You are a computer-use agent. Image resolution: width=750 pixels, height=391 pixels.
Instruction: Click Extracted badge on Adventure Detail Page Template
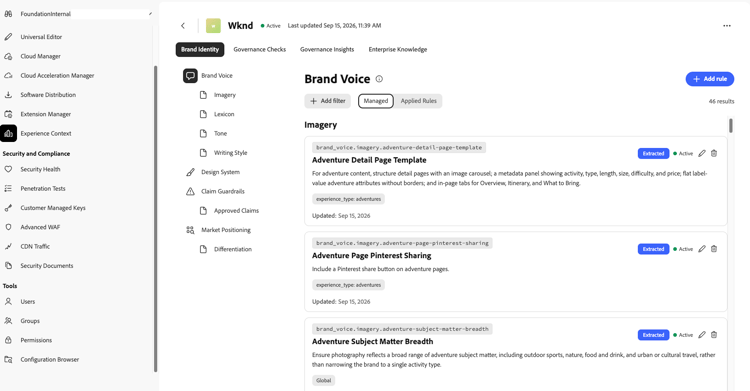point(653,154)
